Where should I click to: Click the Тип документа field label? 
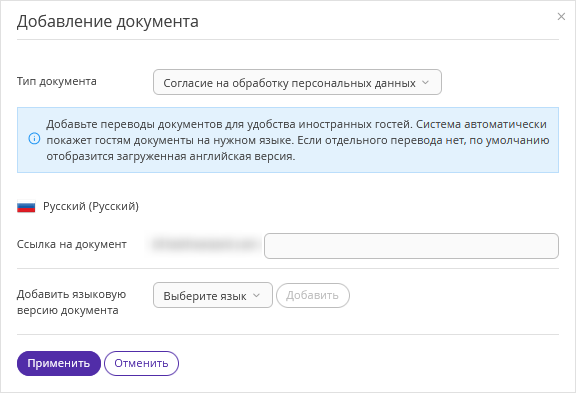57,81
